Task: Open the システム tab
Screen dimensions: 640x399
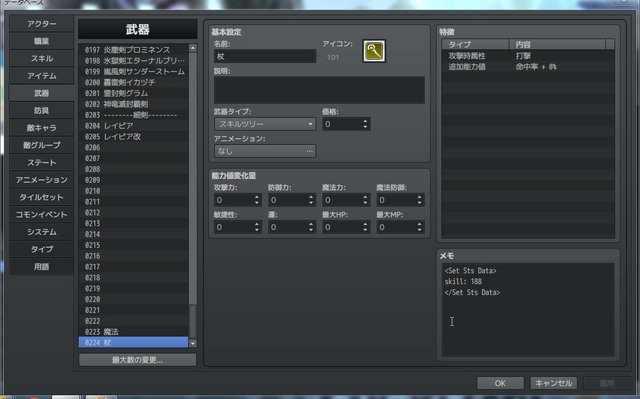Action: click(42, 232)
